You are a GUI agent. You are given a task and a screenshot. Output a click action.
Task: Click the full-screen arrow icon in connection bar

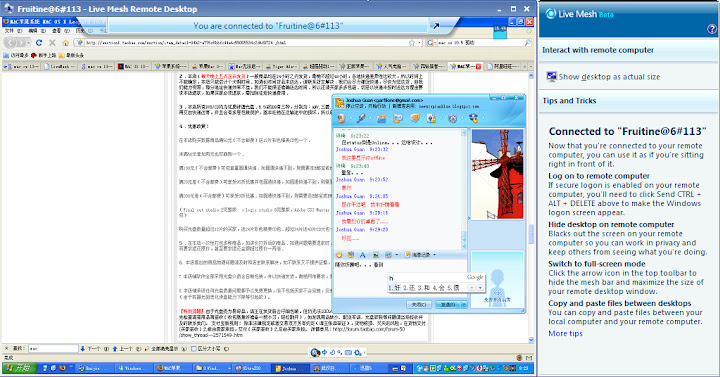point(436,26)
